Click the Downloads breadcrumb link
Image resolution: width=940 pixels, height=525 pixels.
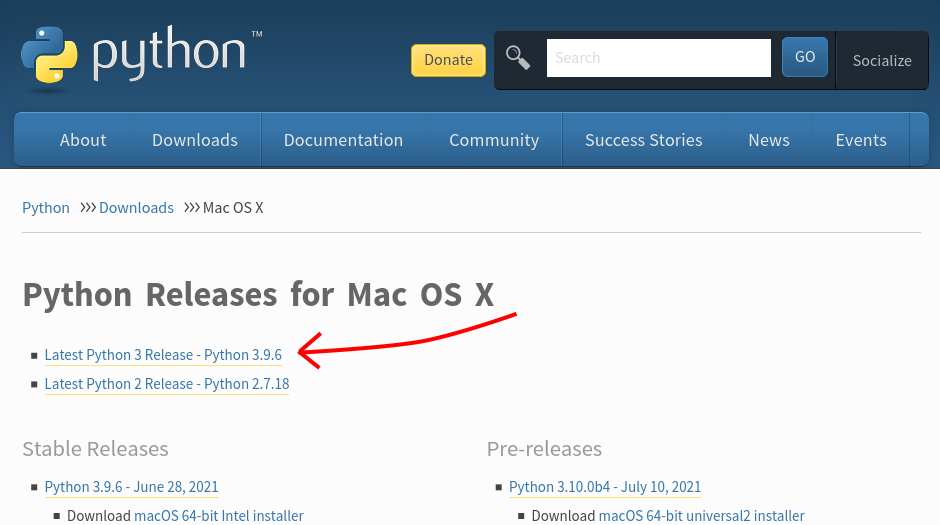136,208
